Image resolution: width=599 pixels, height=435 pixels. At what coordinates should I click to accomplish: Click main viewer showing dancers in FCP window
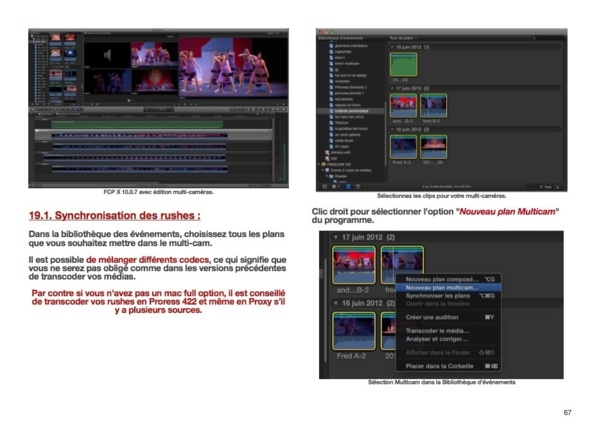(x=233, y=68)
